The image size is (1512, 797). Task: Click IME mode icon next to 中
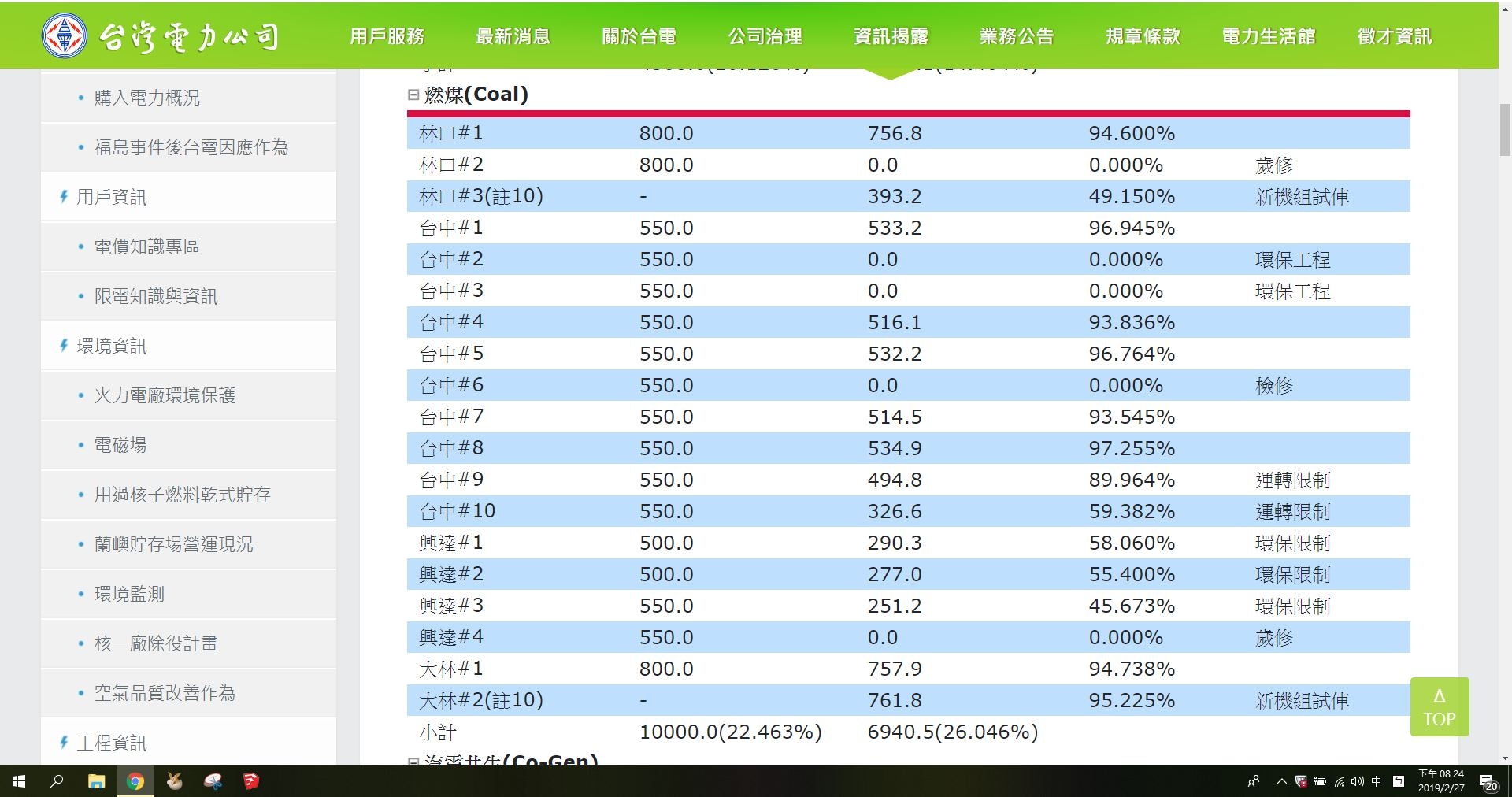click(x=1399, y=781)
